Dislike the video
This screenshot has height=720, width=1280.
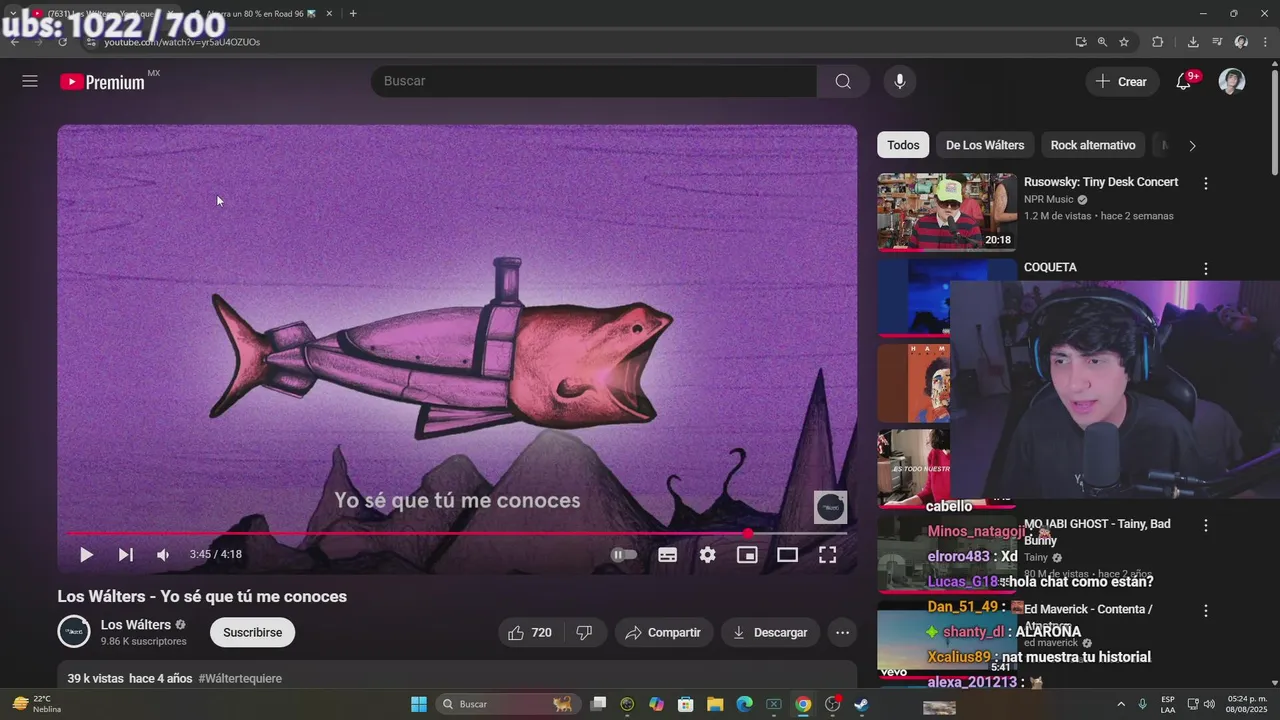(x=585, y=632)
